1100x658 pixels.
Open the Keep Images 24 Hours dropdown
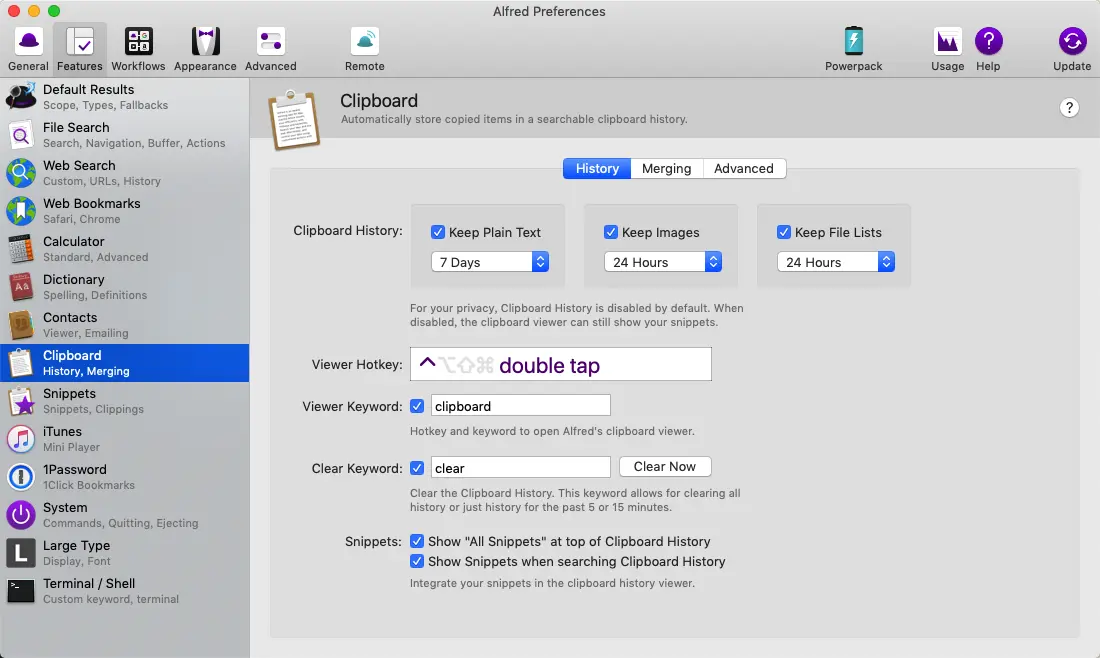[662, 262]
